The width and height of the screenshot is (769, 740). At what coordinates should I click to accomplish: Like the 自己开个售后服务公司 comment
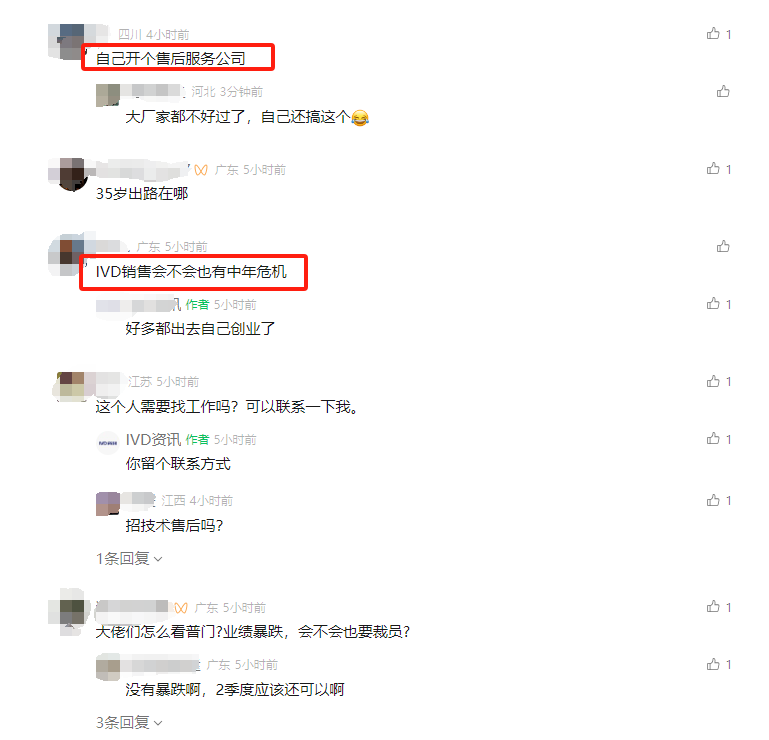click(x=713, y=34)
